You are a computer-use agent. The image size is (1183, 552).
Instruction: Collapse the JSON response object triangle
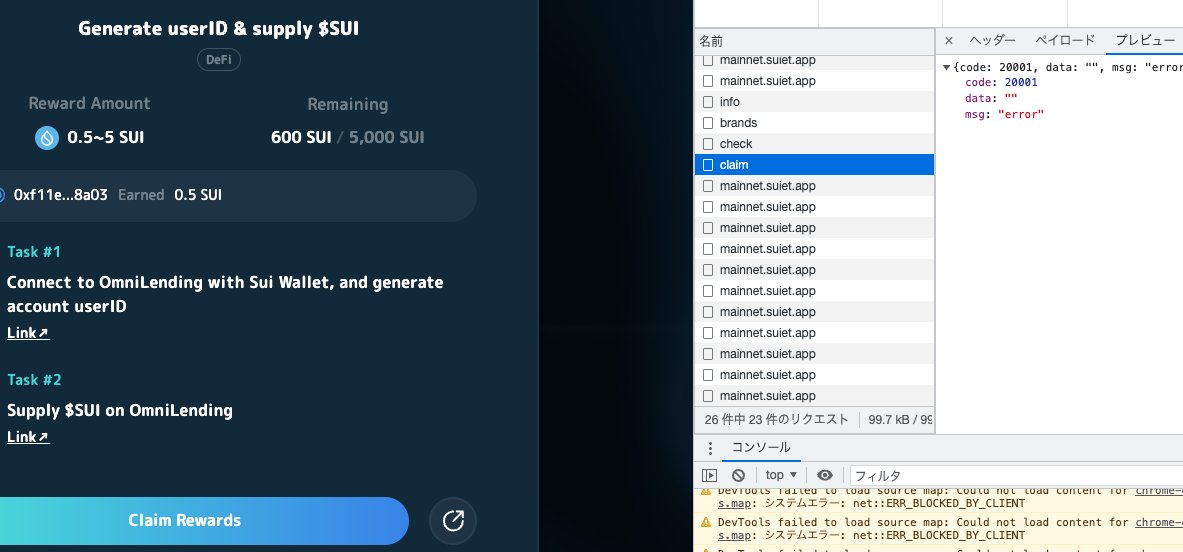[x=947, y=68]
